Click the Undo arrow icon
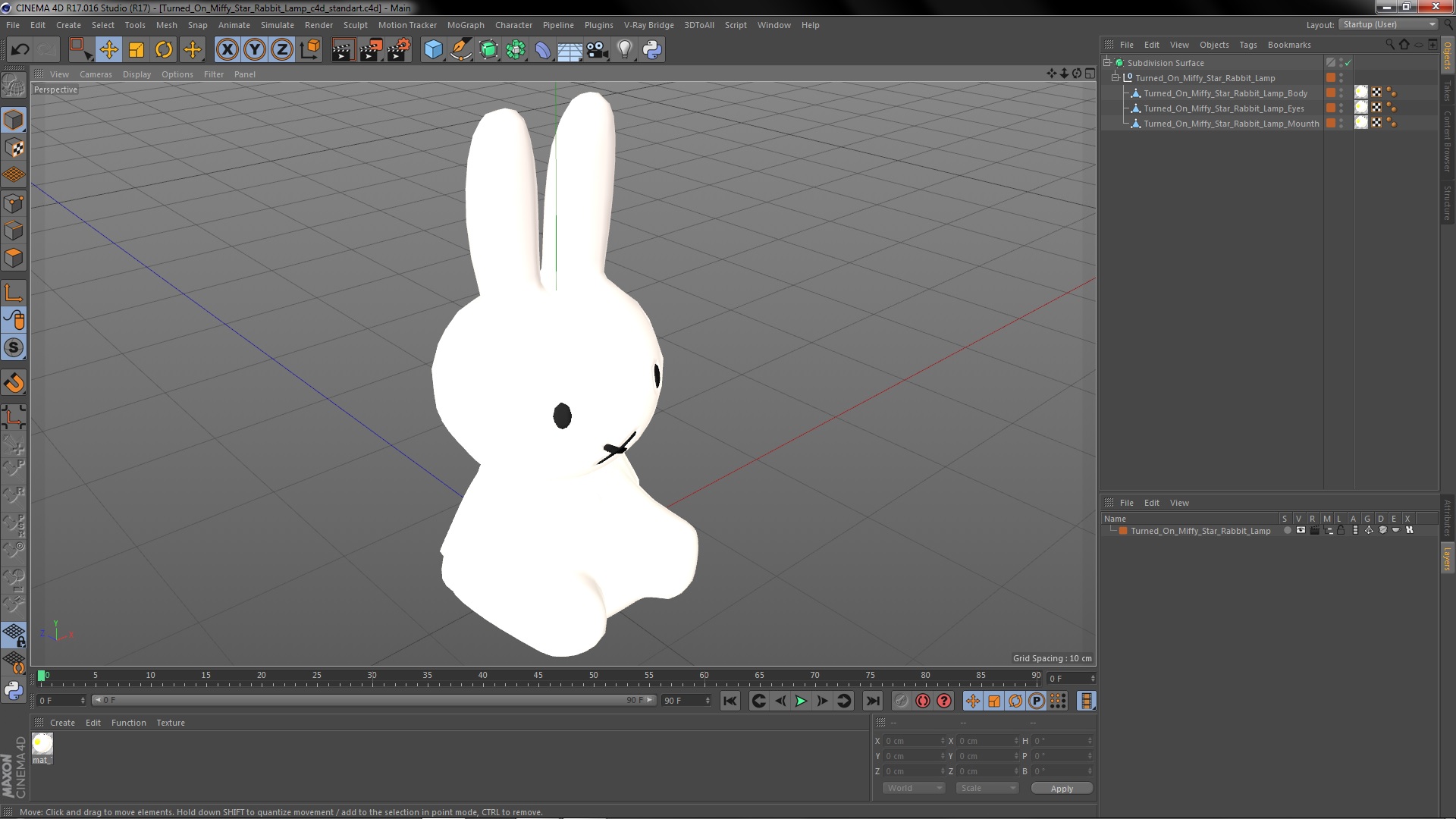Screen dimensions: 1456x819 20,50
